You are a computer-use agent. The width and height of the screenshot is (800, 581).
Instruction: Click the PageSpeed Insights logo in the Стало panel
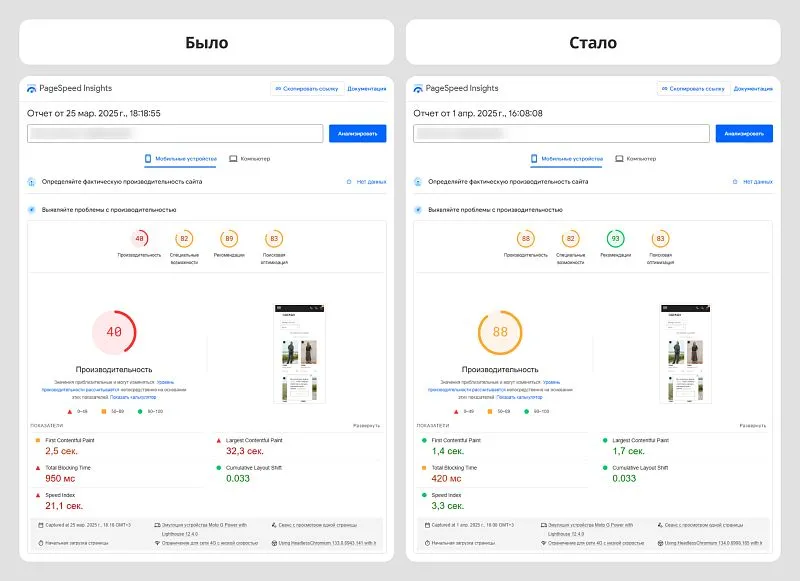(x=418, y=89)
